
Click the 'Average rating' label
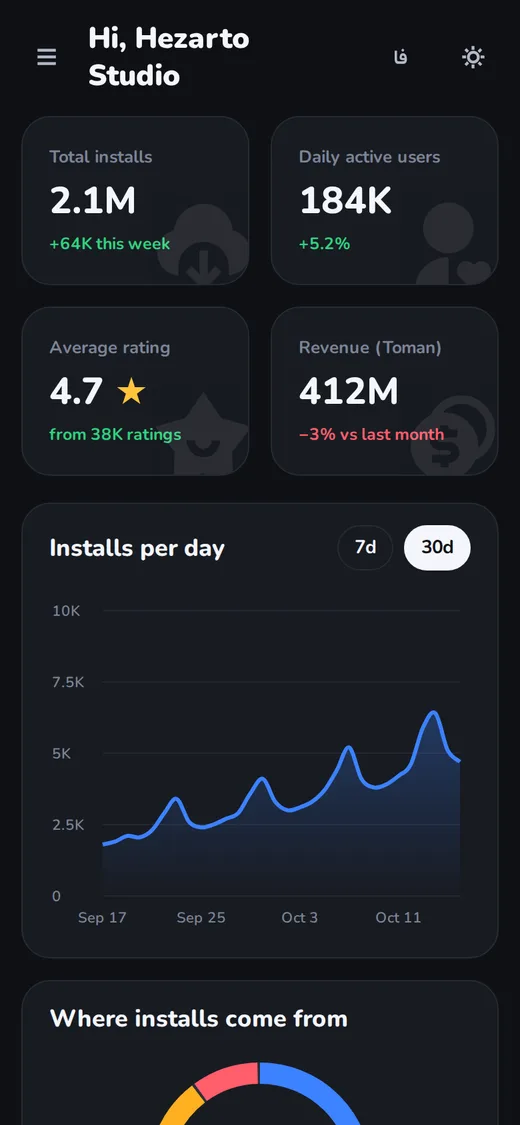110,348
